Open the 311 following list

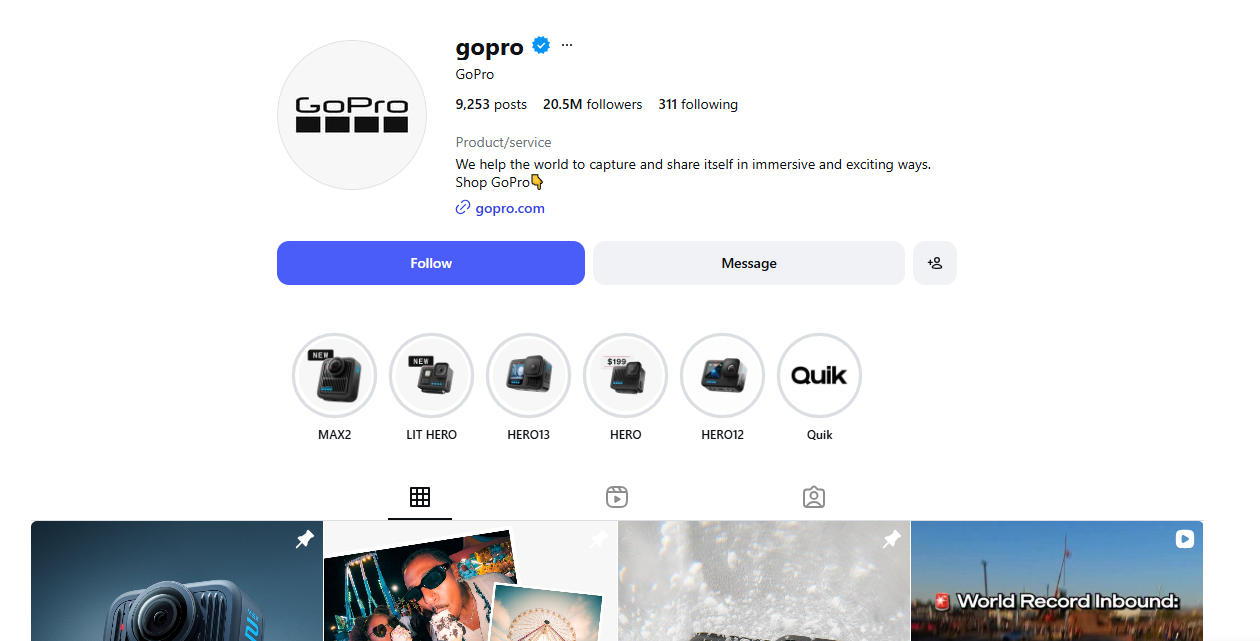(698, 104)
